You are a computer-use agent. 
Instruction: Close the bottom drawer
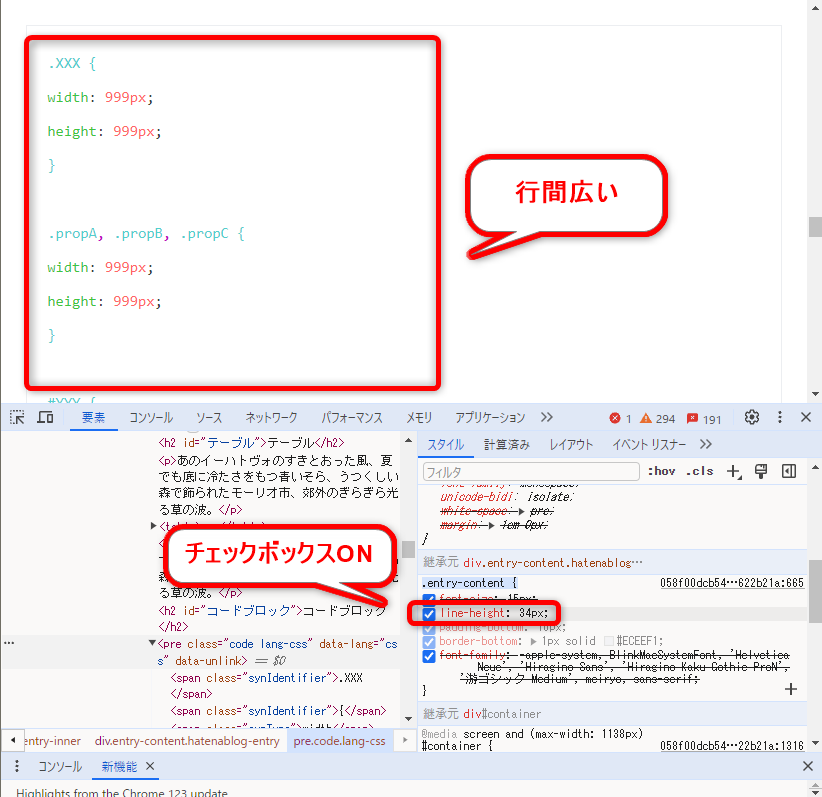(x=808, y=767)
